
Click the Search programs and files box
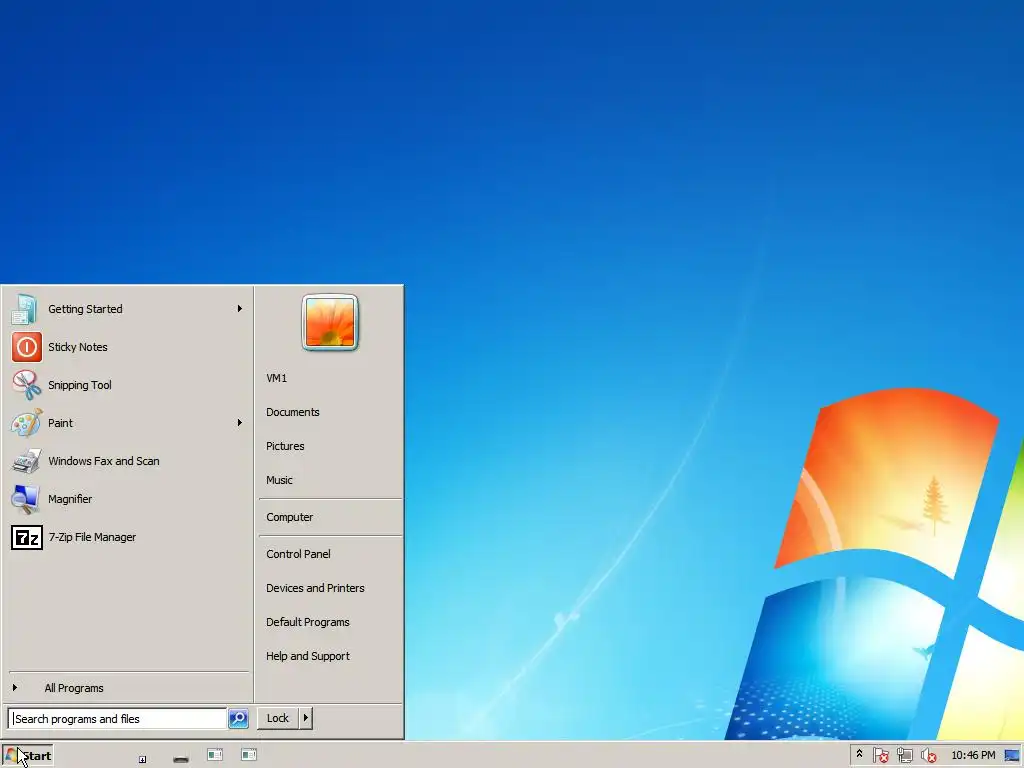[x=117, y=718]
